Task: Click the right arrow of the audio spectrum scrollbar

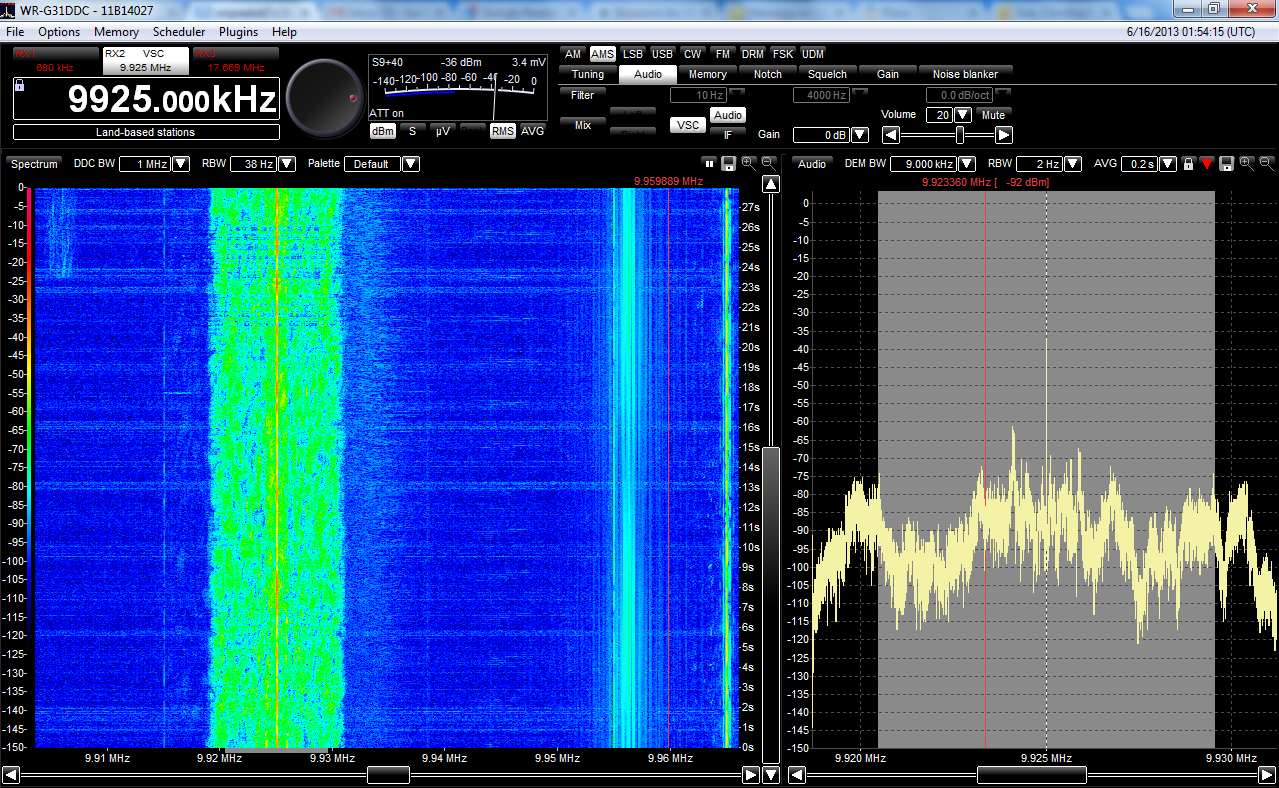Action: point(1266,775)
